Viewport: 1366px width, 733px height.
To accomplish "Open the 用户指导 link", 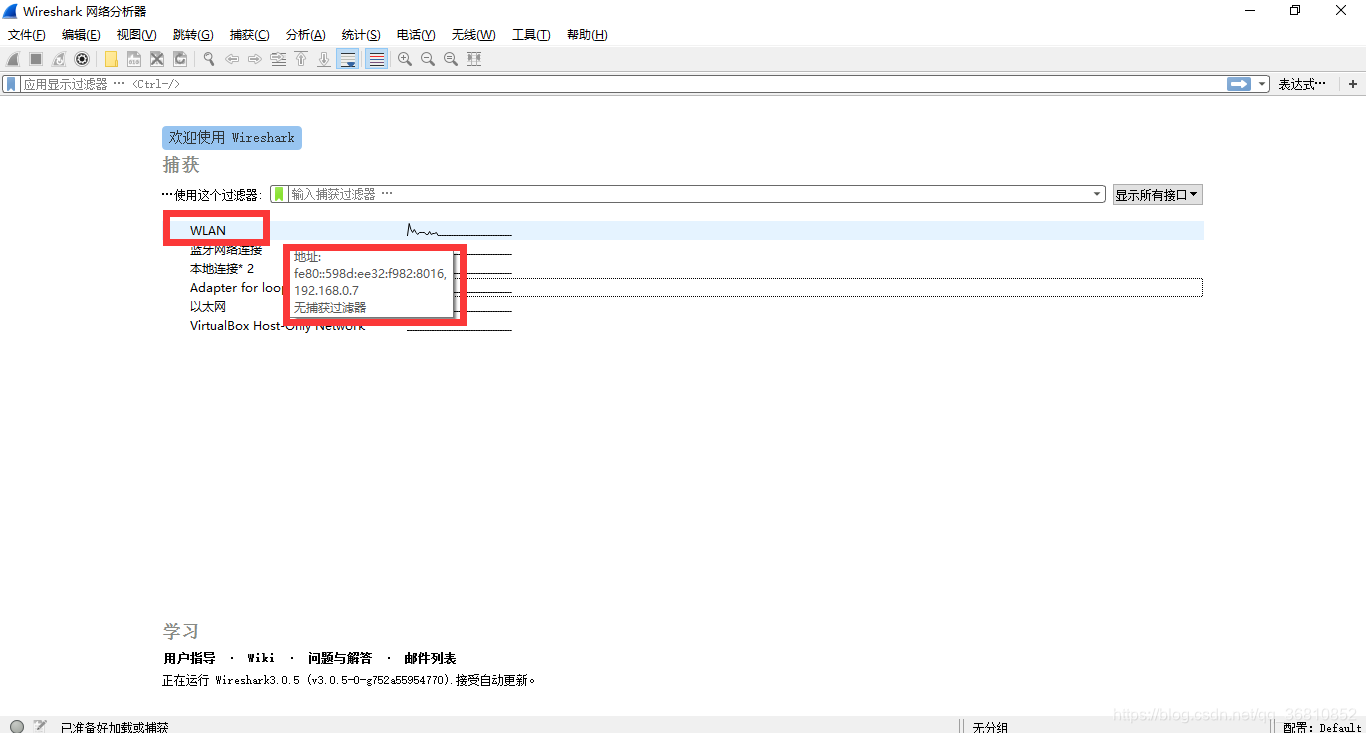I will pyautogui.click(x=189, y=658).
